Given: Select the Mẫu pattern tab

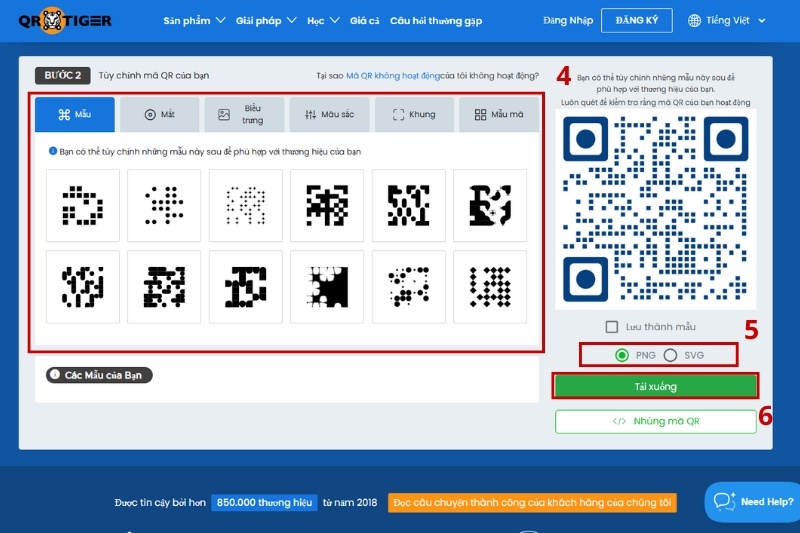Looking at the screenshot, I should (x=74, y=114).
